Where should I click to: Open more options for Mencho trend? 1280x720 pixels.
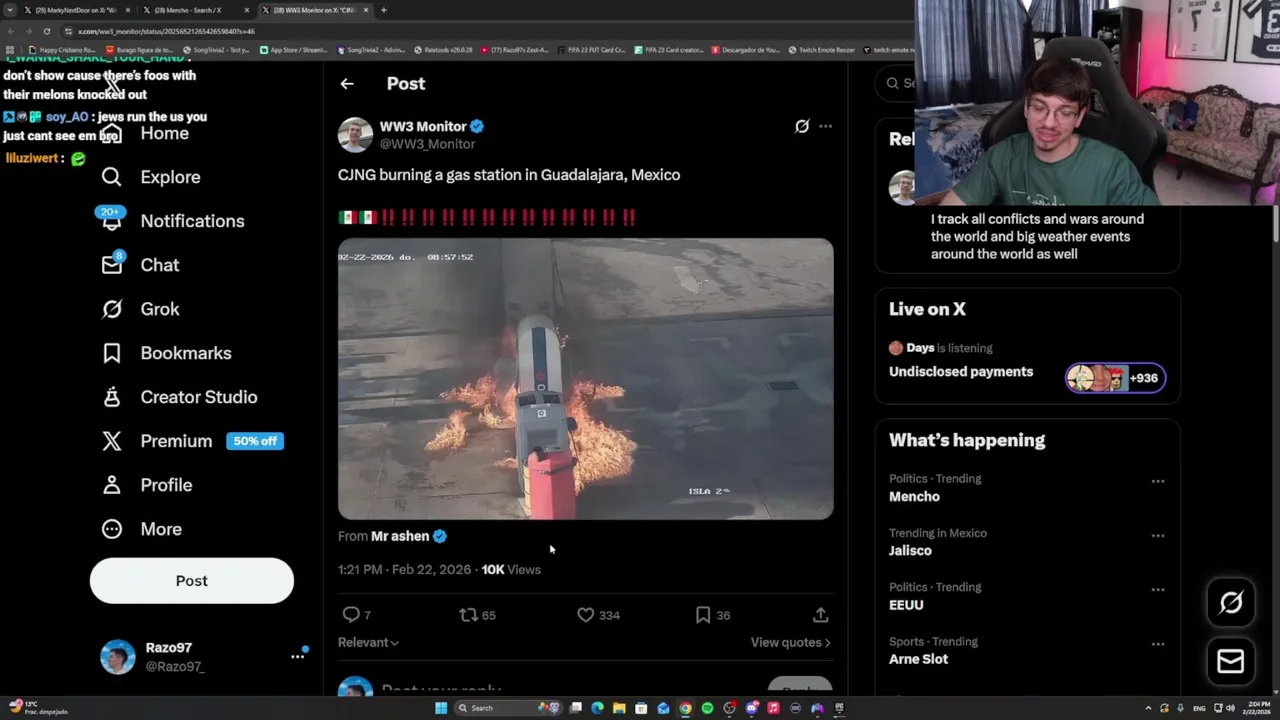(x=1157, y=481)
